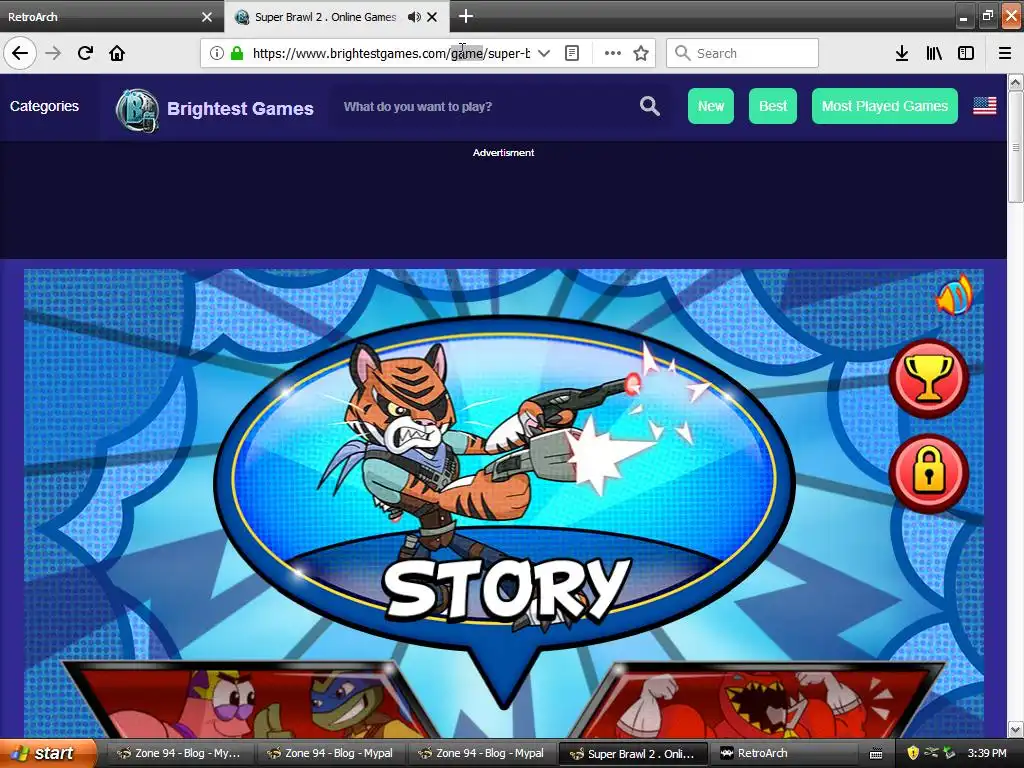Toggle the browser sidebar
The height and width of the screenshot is (768, 1024).
coord(966,53)
